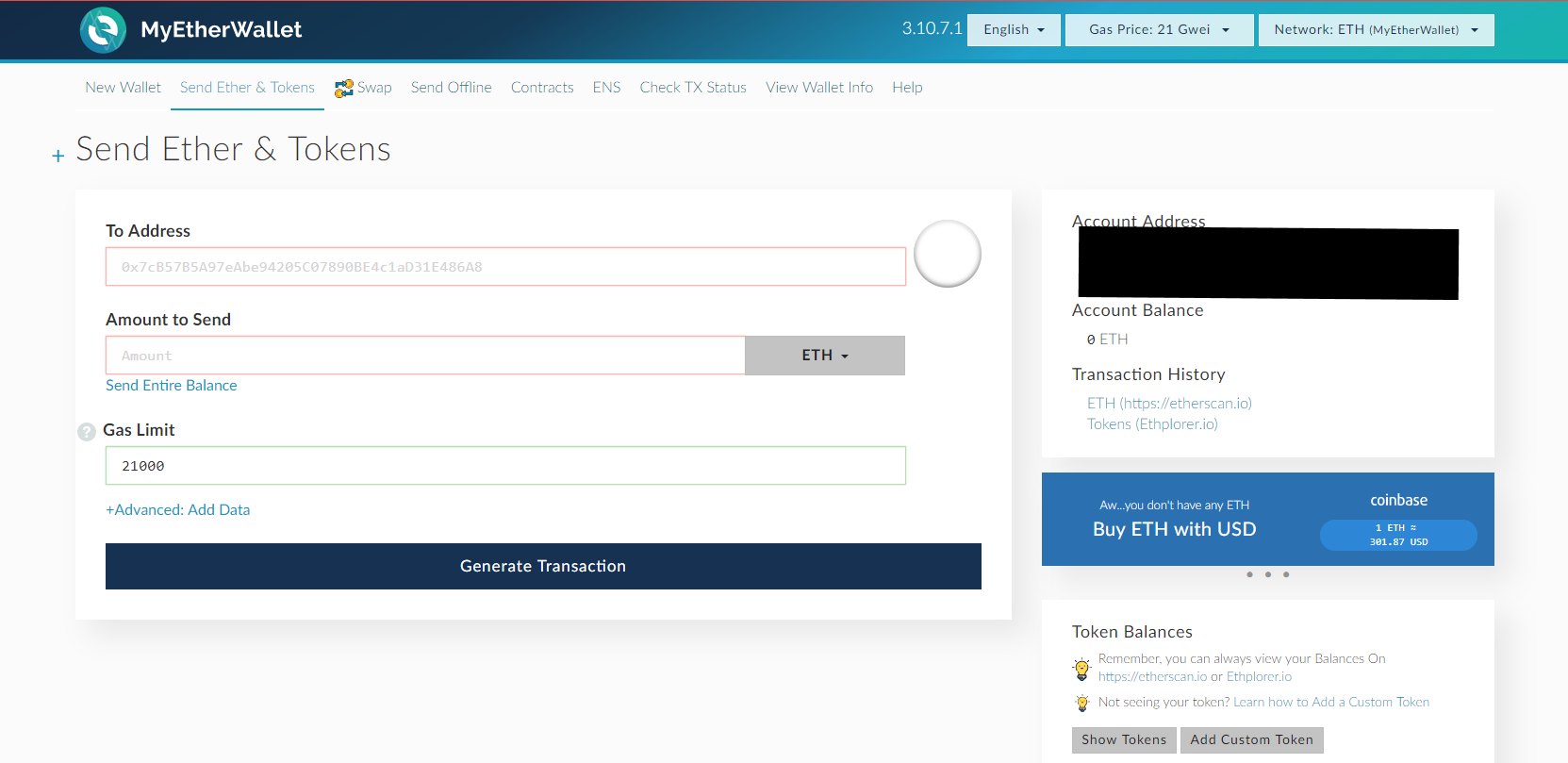Click the 1 ETH = 301.87 USD price pill

coord(1398,535)
